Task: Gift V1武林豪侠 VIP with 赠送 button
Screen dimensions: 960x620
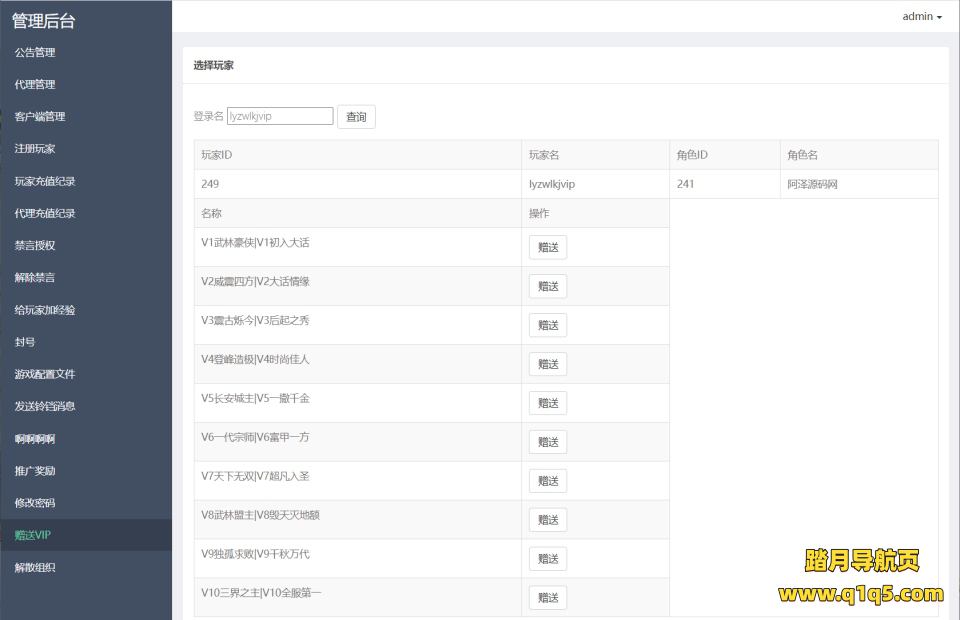Action: click(548, 247)
